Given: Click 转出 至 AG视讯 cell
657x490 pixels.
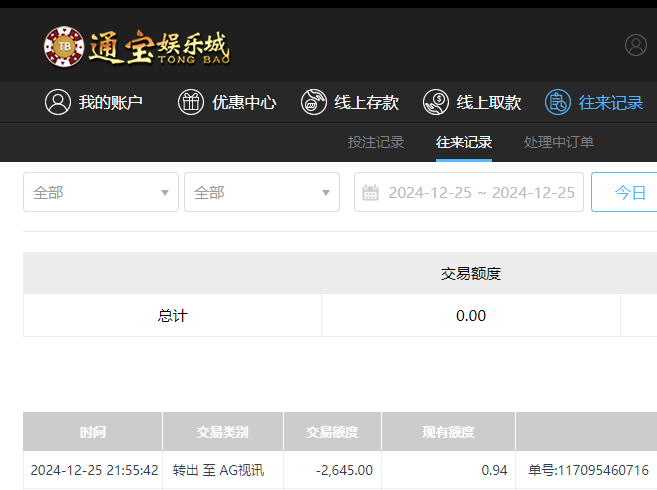Looking at the screenshot, I should (218, 470).
